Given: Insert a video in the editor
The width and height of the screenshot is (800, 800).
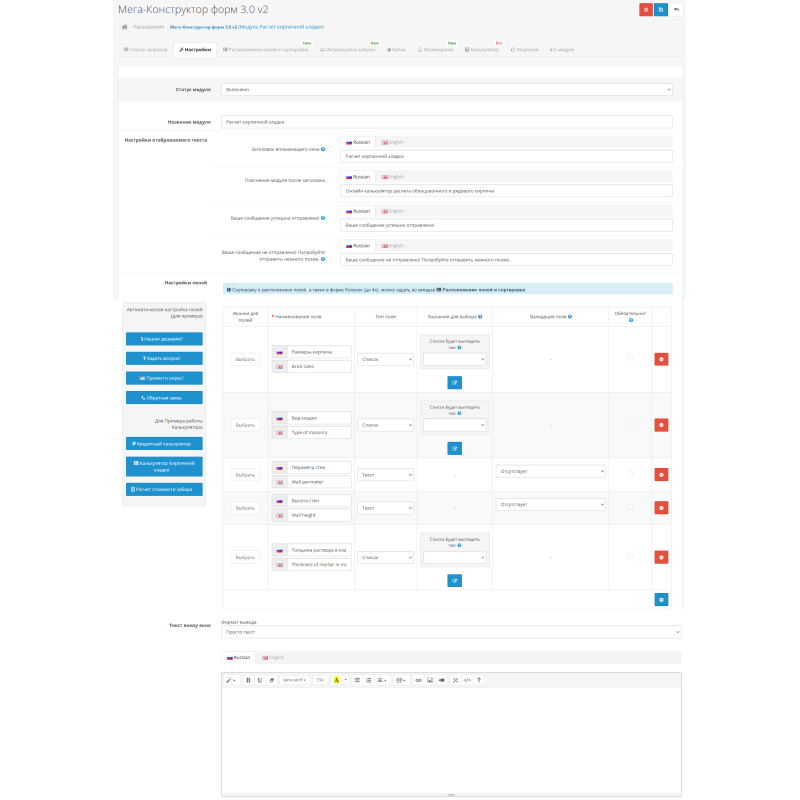Looking at the screenshot, I should pyautogui.click(x=442, y=680).
